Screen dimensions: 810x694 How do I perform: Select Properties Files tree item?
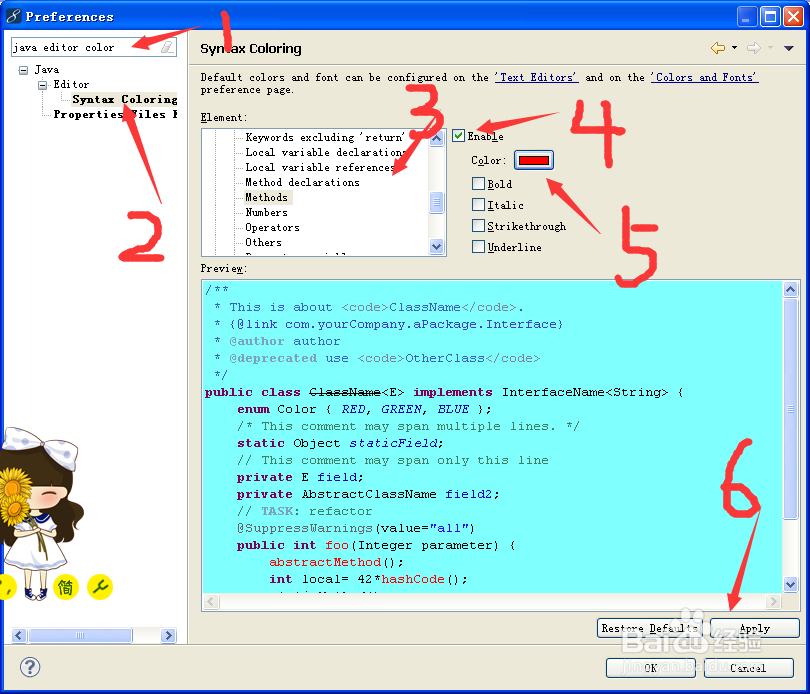tap(115, 114)
